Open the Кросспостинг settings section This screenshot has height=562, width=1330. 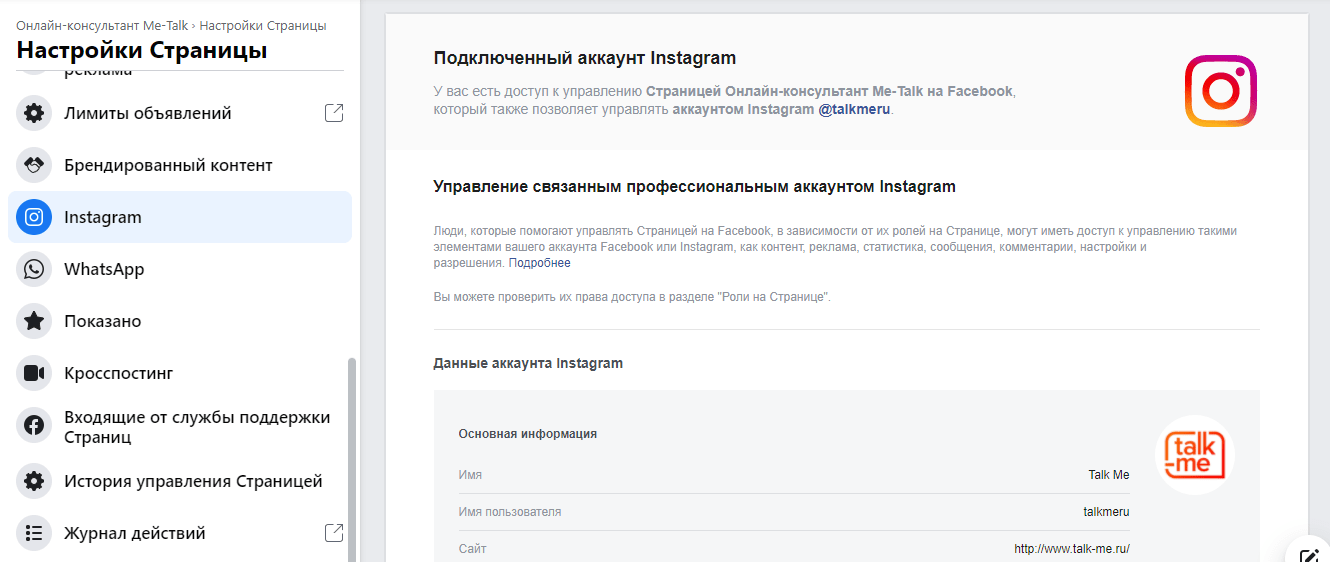pyautogui.click(x=118, y=373)
